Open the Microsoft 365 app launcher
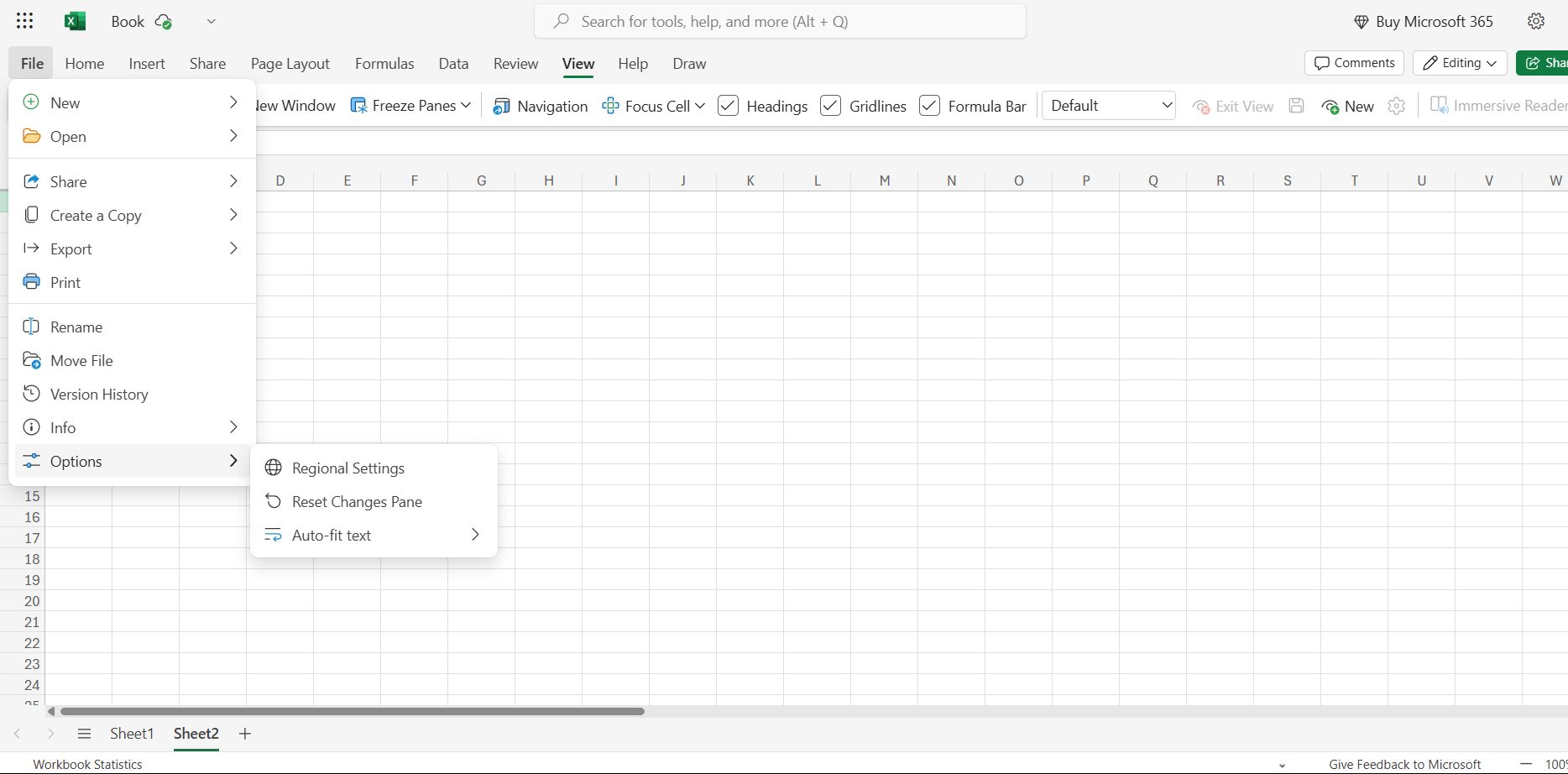 pos(24,21)
